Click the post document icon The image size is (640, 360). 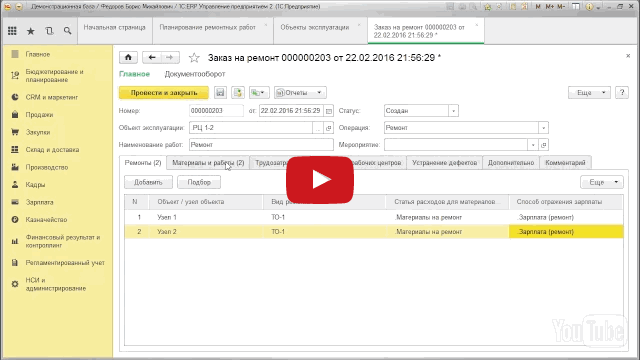click(238, 93)
